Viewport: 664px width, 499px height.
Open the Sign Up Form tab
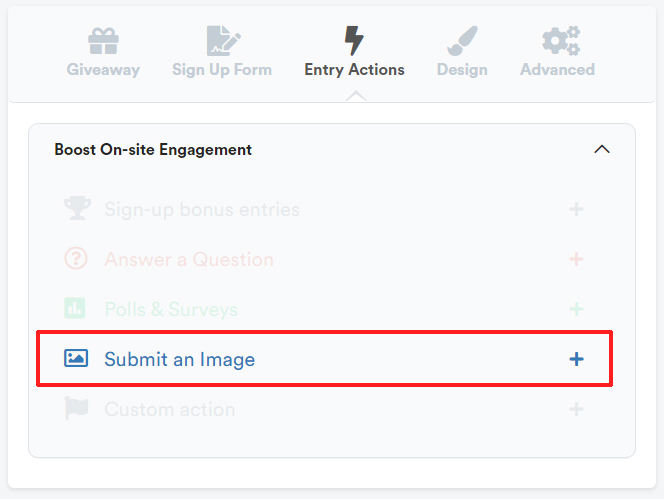click(x=222, y=52)
